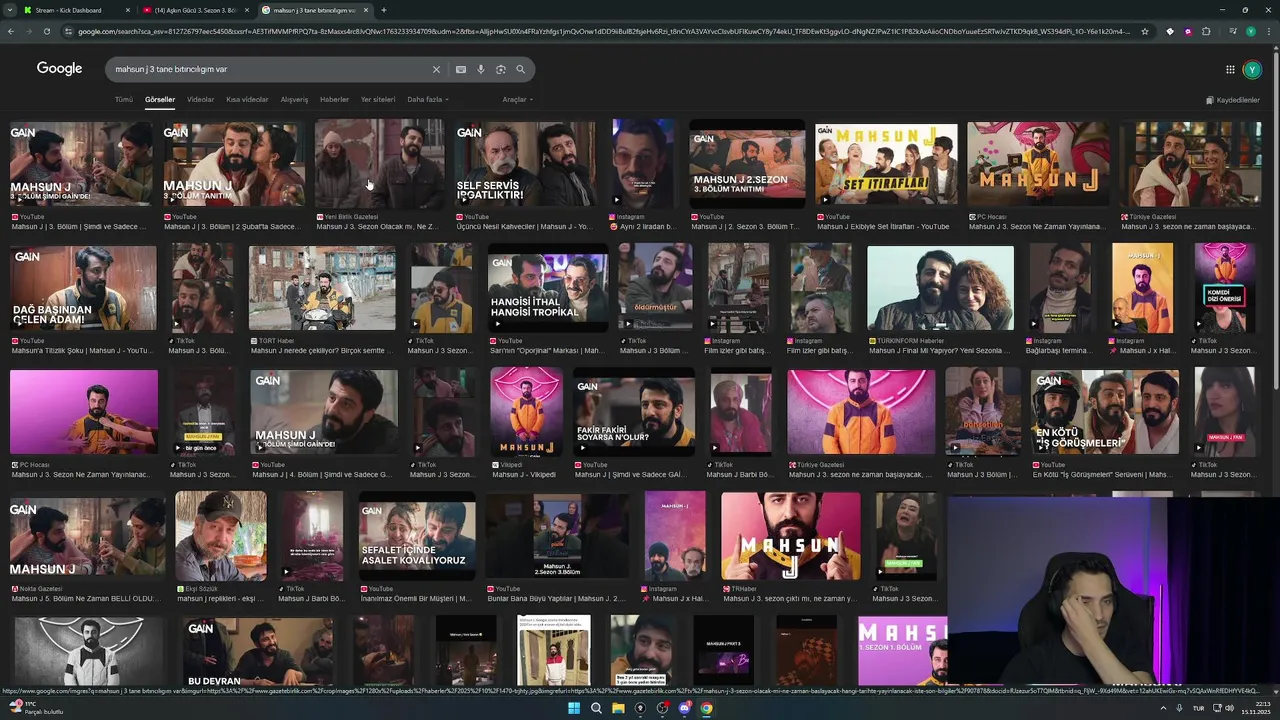Switch to the Kısa videolar tab
The width and height of the screenshot is (1280, 720).
[247, 100]
